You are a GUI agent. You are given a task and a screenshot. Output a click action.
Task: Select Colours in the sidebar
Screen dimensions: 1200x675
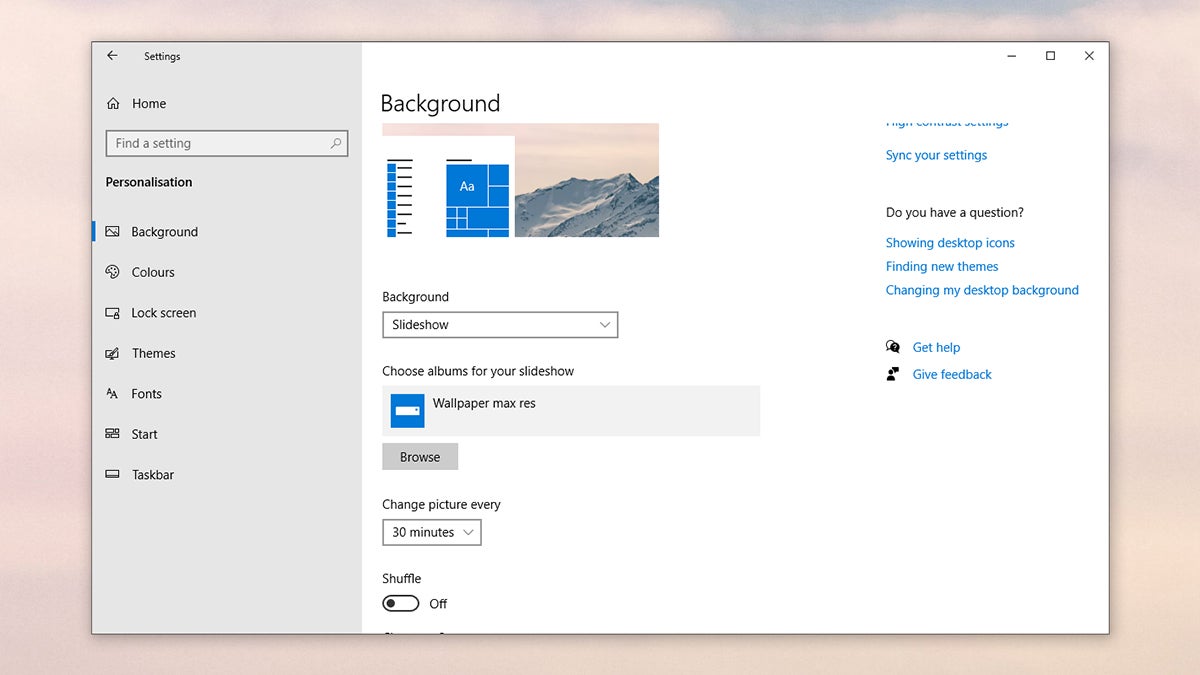point(113,271)
